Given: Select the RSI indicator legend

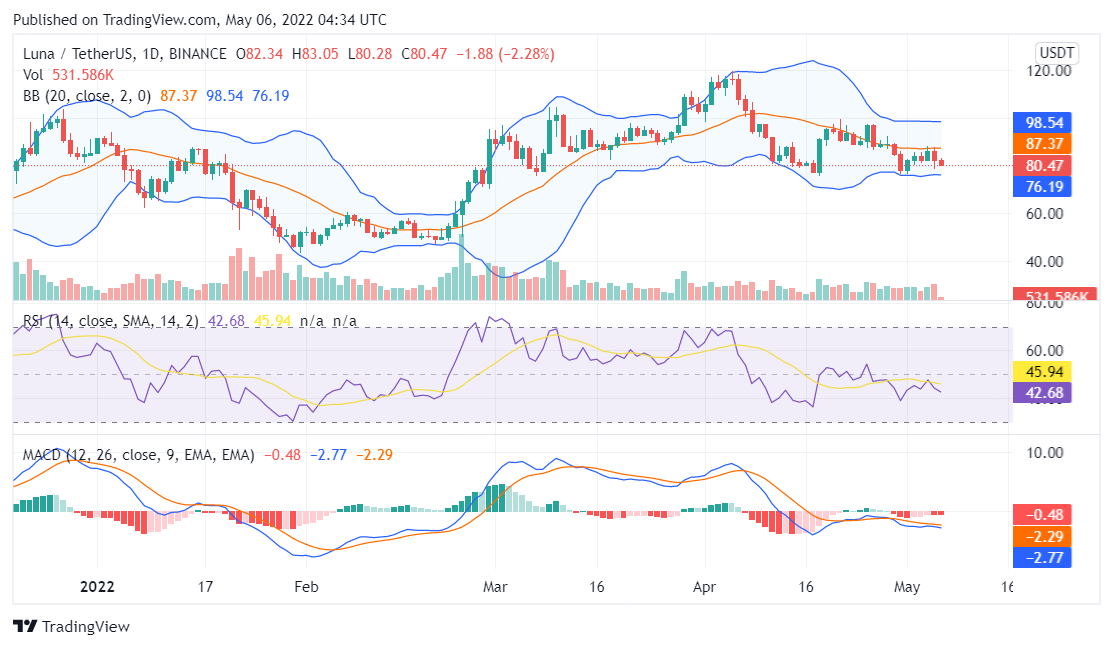Looking at the screenshot, I should [x=110, y=321].
